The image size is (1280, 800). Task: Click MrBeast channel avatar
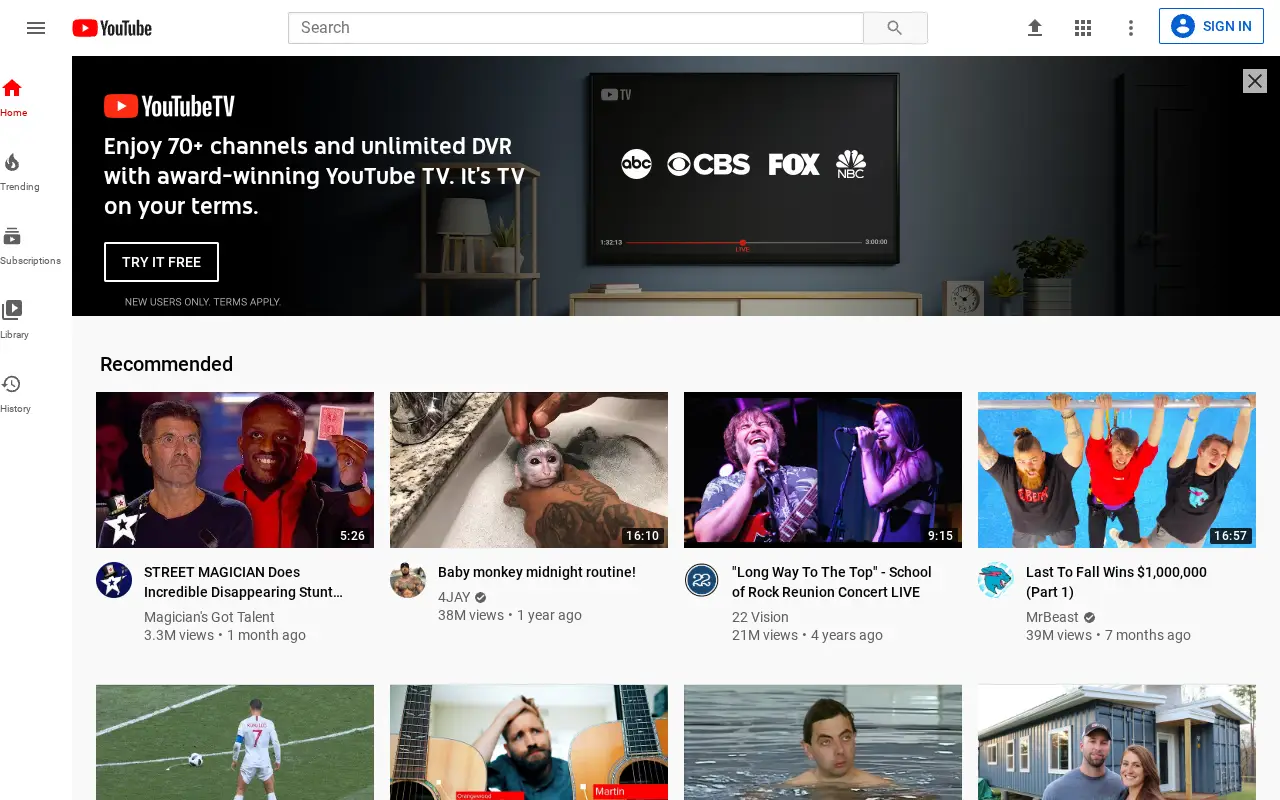point(996,580)
